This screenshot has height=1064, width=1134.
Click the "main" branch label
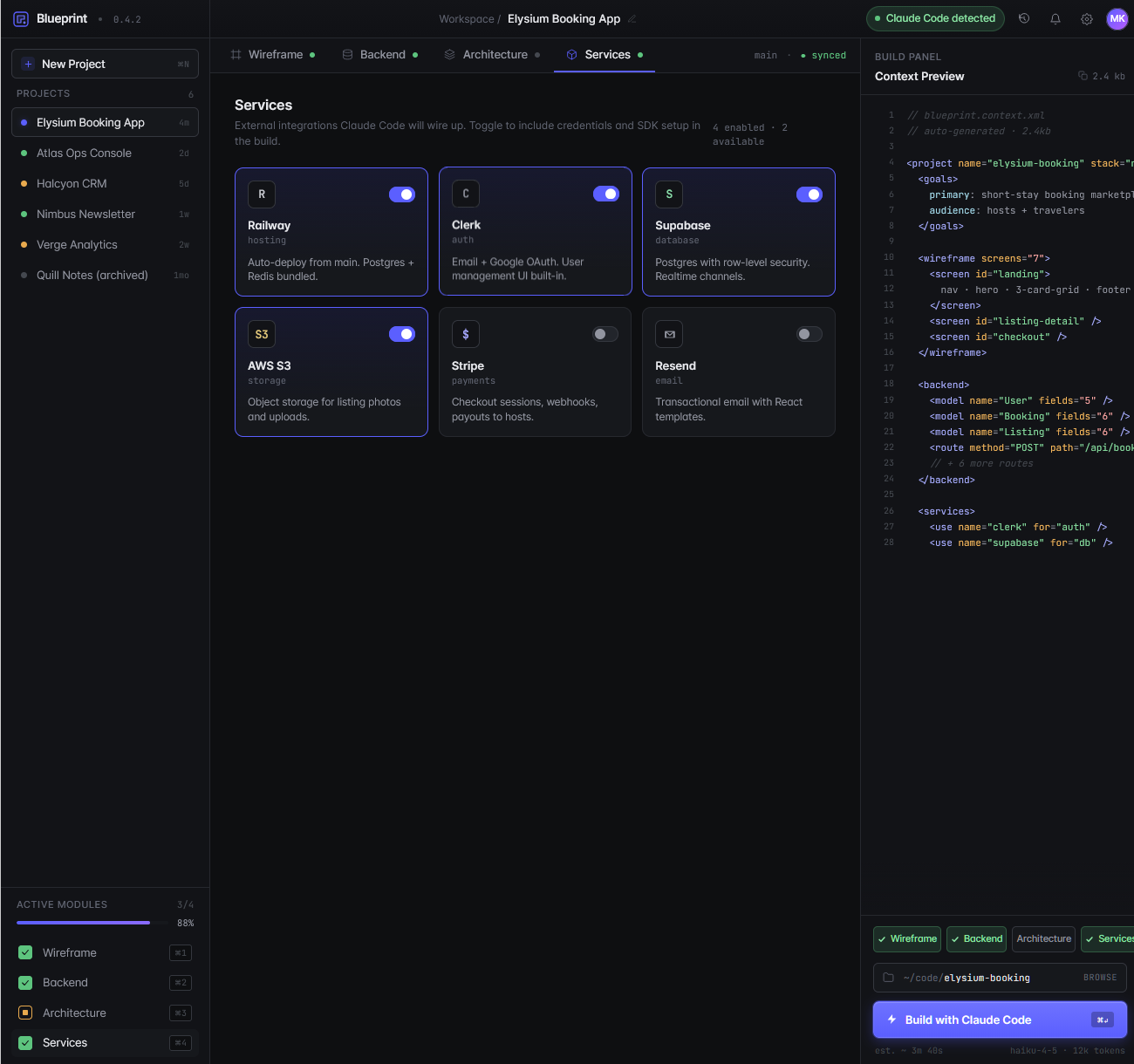tap(766, 56)
